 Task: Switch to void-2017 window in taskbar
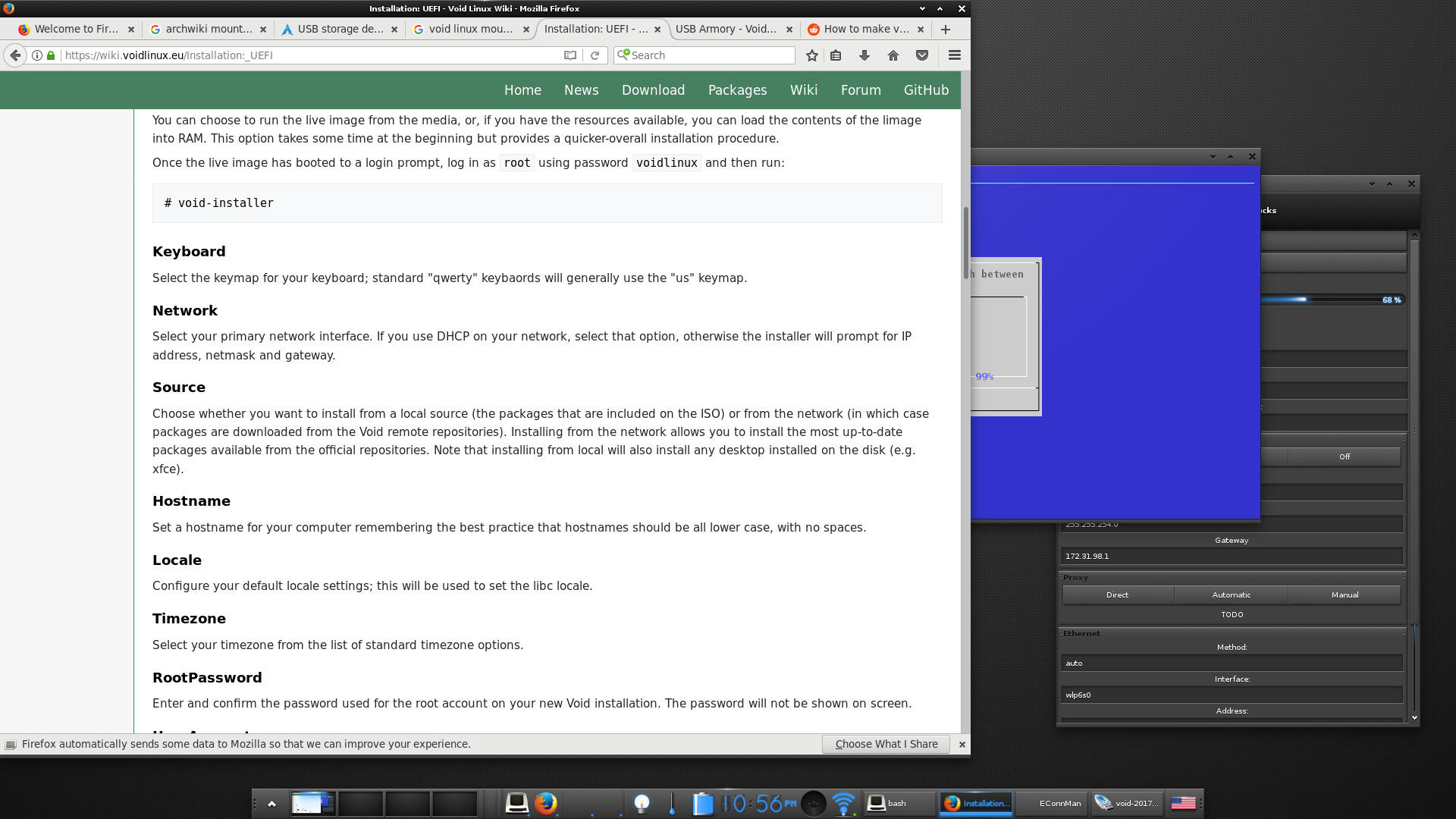pyautogui.click(x=1128, y=804)
